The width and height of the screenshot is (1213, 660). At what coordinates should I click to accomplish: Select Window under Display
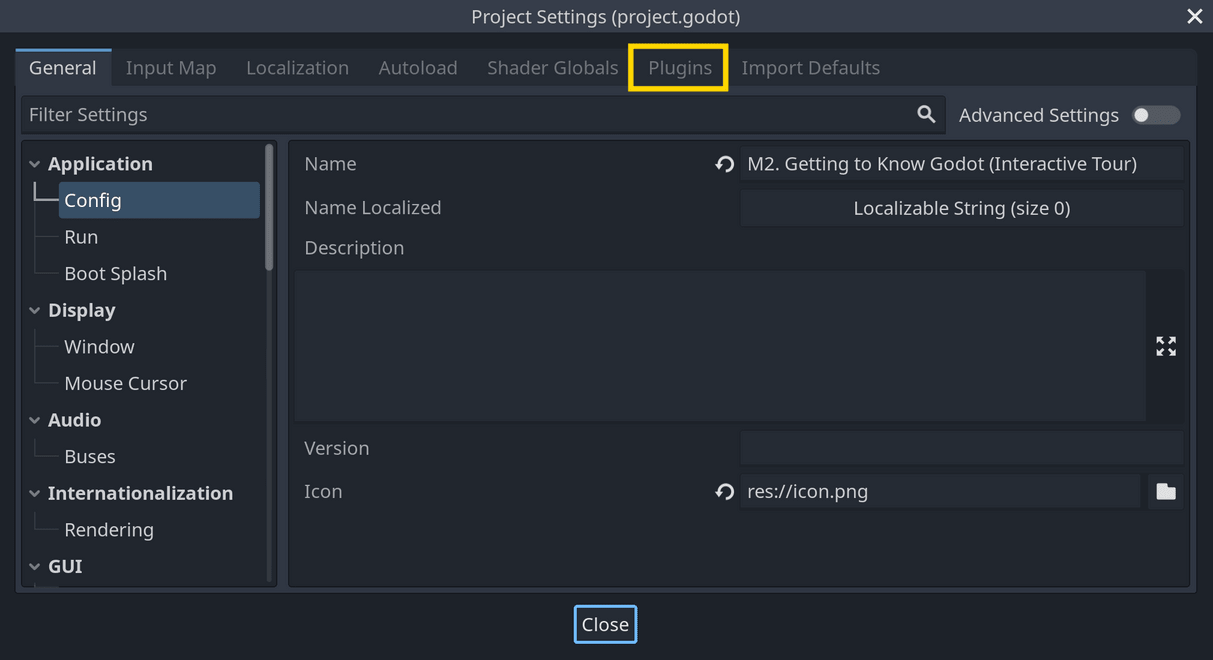pyautogui.click(x=99, y=347)
